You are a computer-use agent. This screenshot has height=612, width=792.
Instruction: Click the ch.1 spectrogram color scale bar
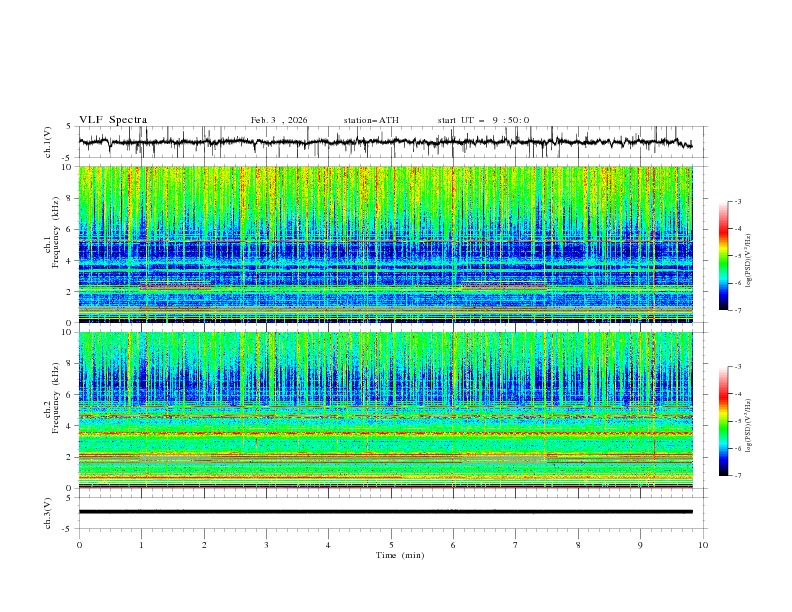[723, 256]
